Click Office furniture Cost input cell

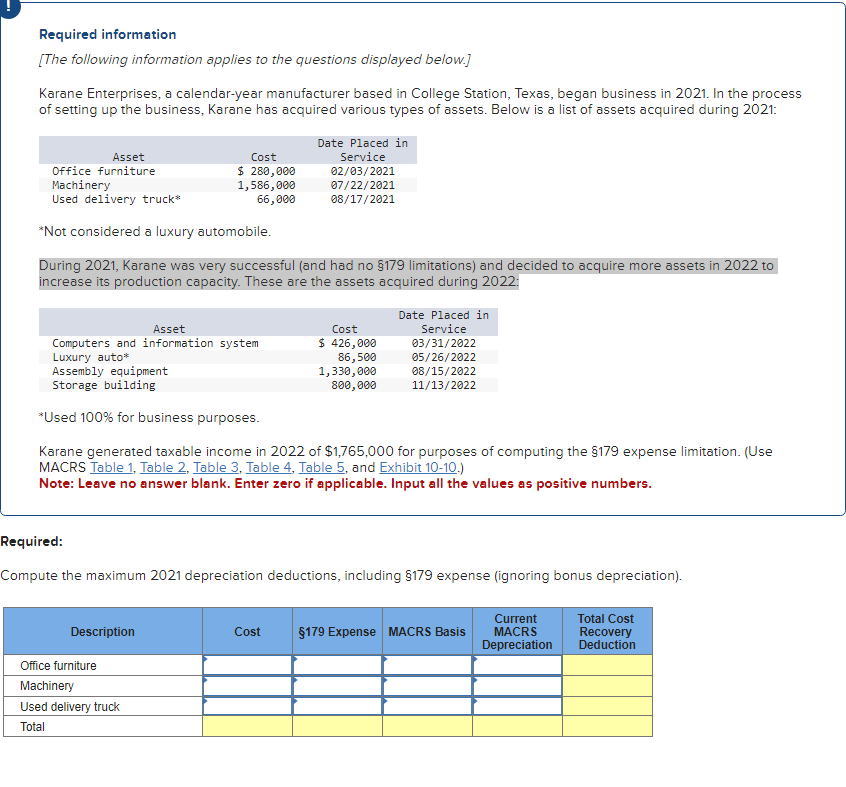pyautogui.click(x=248, y=665)
